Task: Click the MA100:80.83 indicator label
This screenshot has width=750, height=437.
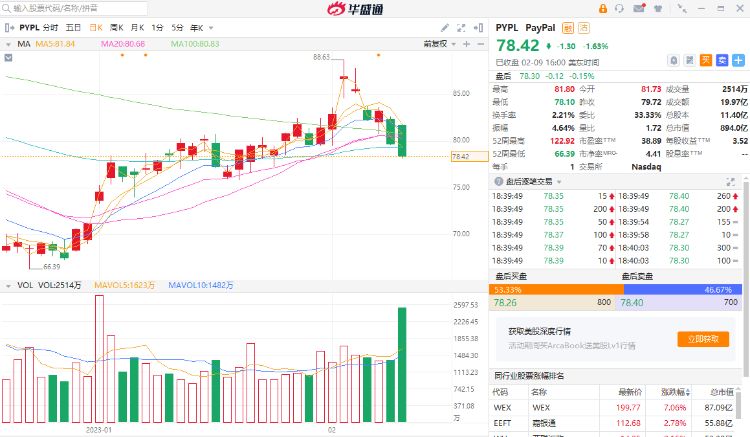Action: point(195,44)
